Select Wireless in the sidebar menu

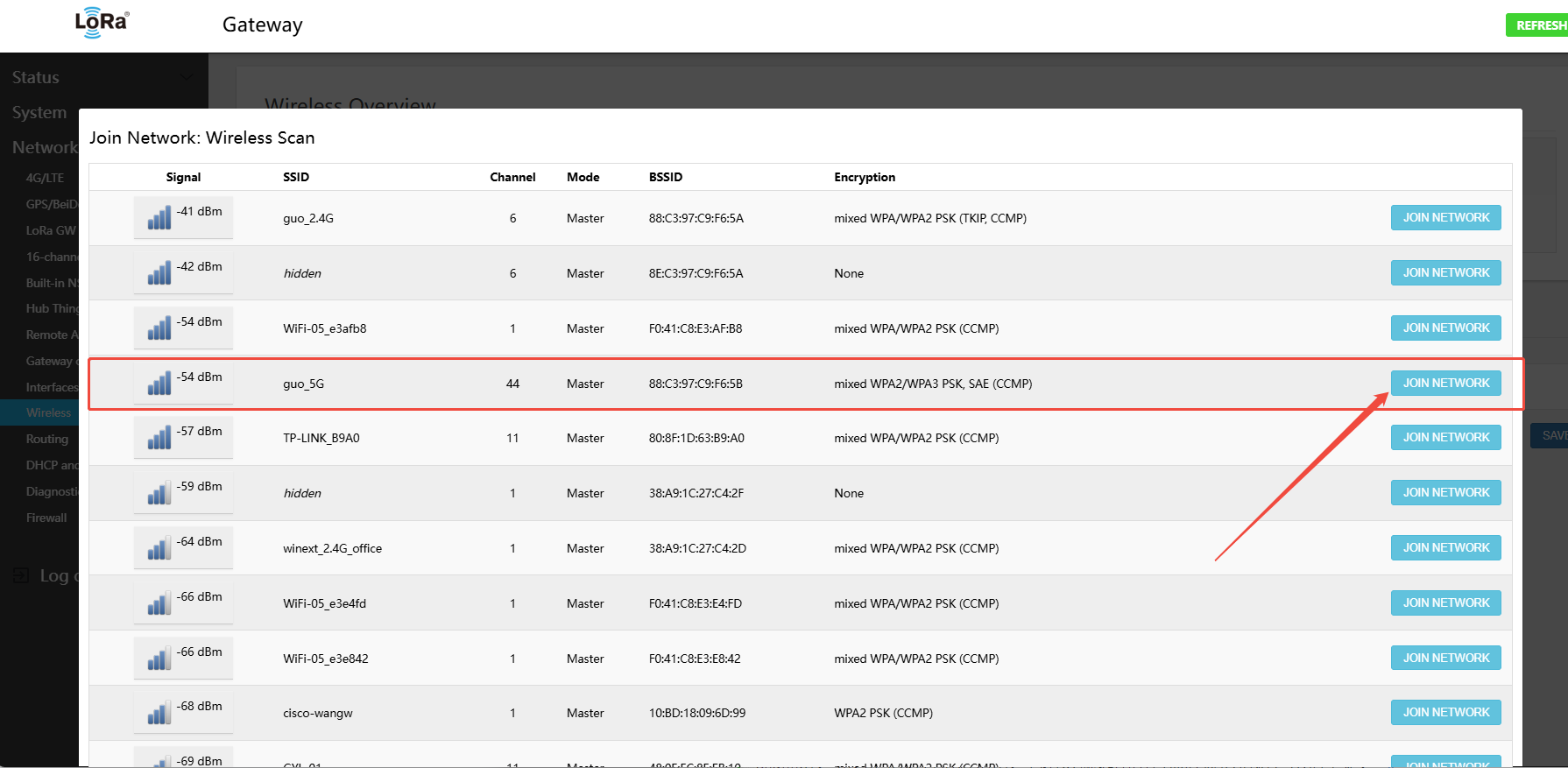48,412
